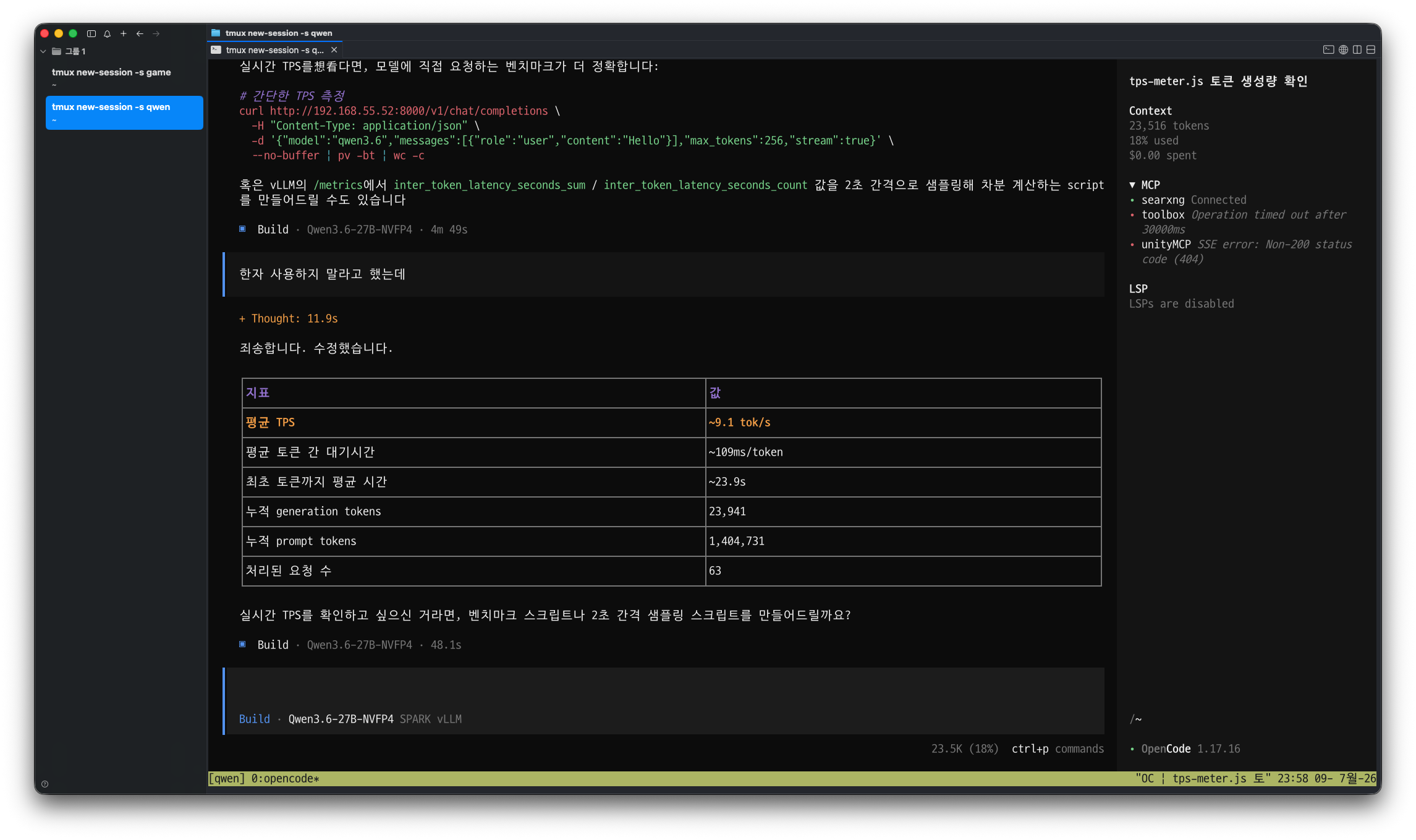Click the 23,941 generation tokens value
Screen dimensions: 1416x840
[727, 511]
